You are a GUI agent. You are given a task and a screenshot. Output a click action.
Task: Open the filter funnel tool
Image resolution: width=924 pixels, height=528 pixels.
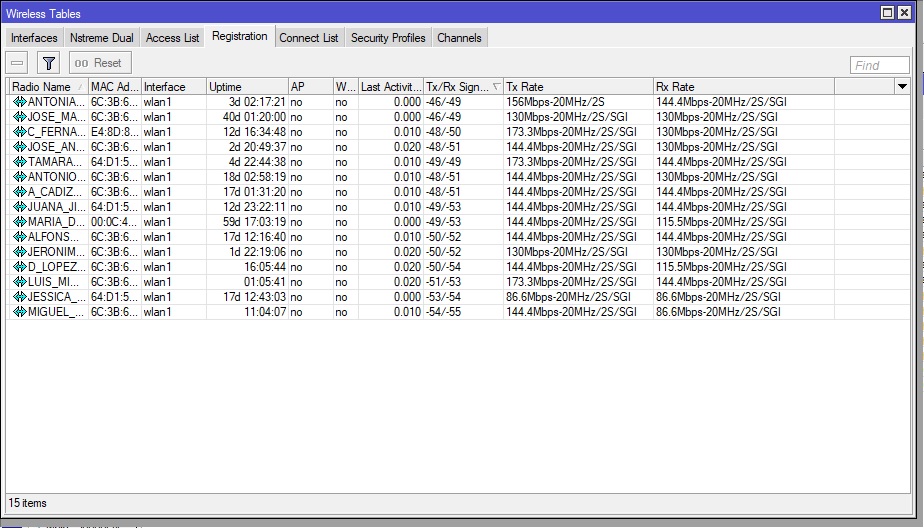click(x=49, y=62)
